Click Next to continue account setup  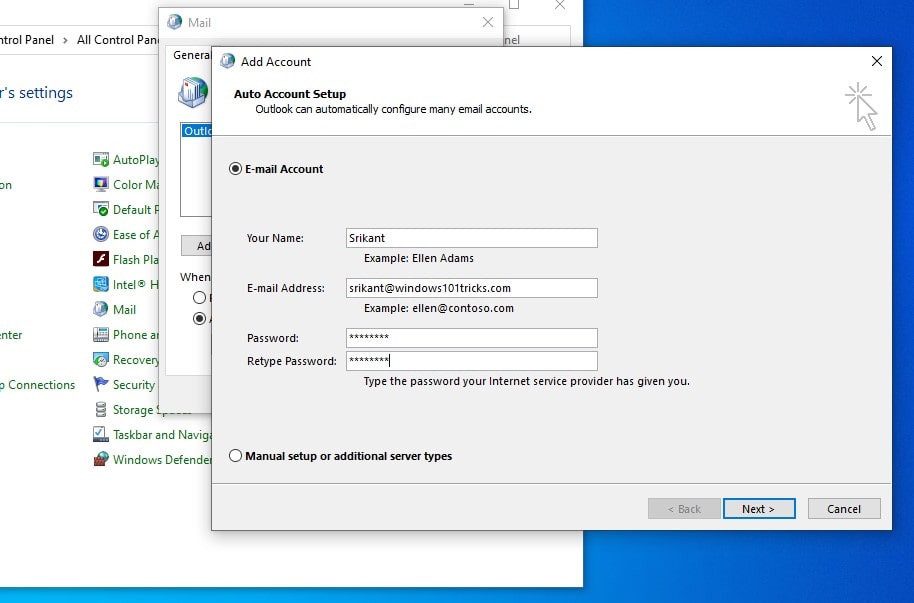(759, 508)
